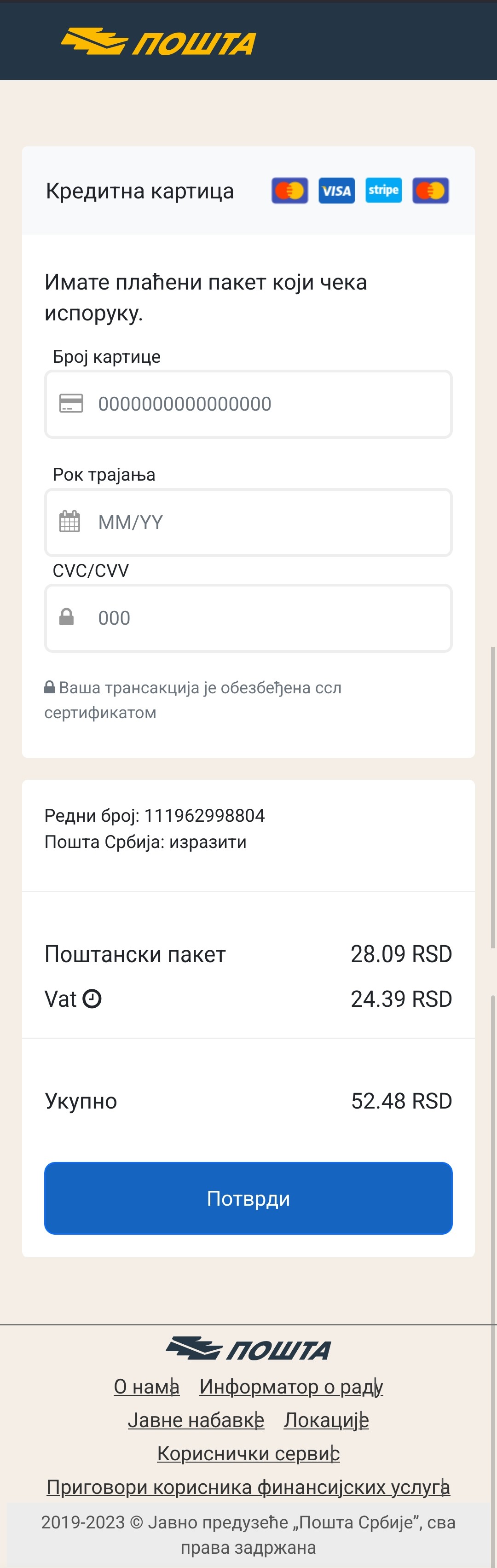
Task: Click the padlock icon in CVC field
Action: (66, 616)
